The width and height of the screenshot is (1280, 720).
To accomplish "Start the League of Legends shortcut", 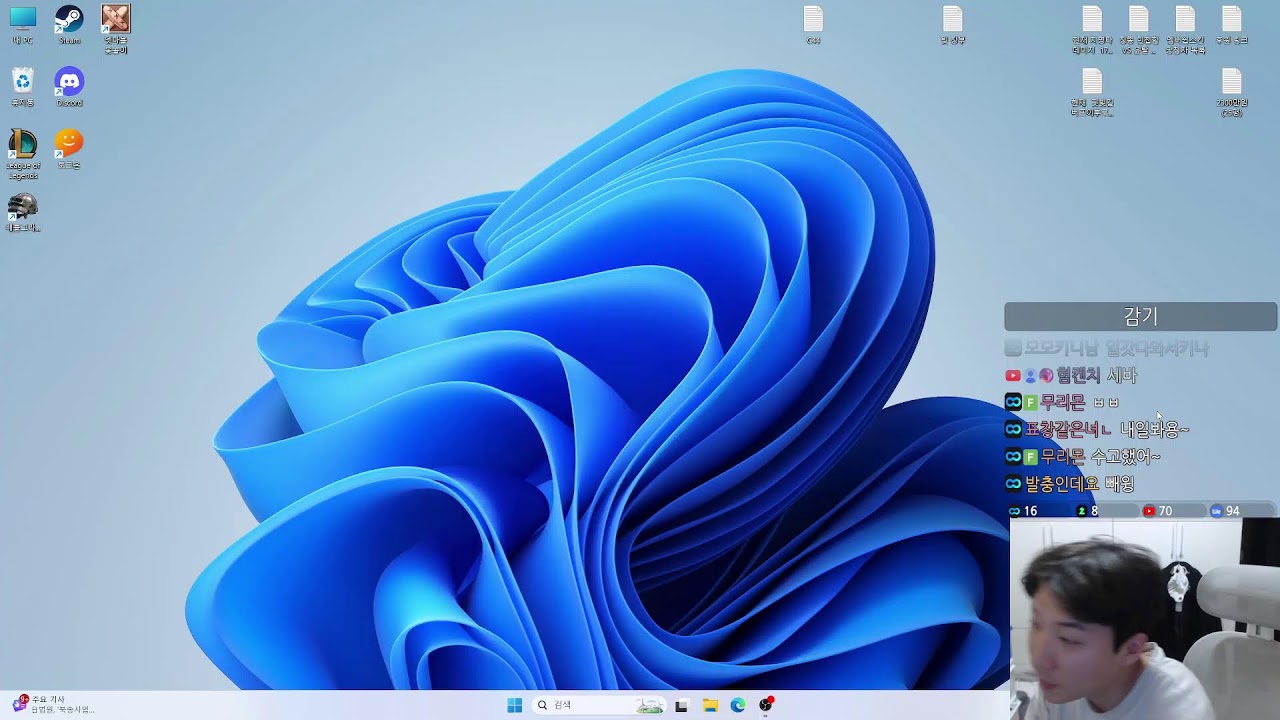I will click(x=23, y=154).
